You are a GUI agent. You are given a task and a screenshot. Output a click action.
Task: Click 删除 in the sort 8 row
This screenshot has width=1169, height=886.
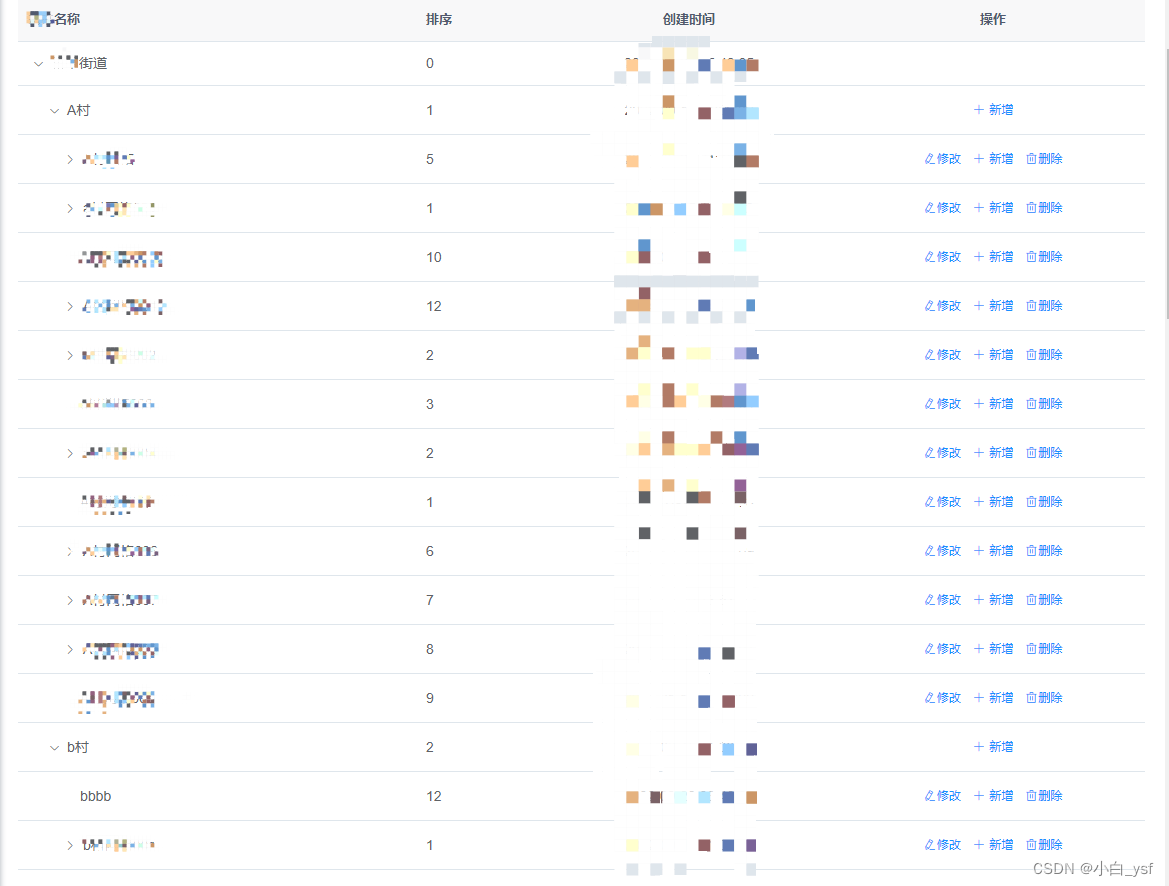1044,649
